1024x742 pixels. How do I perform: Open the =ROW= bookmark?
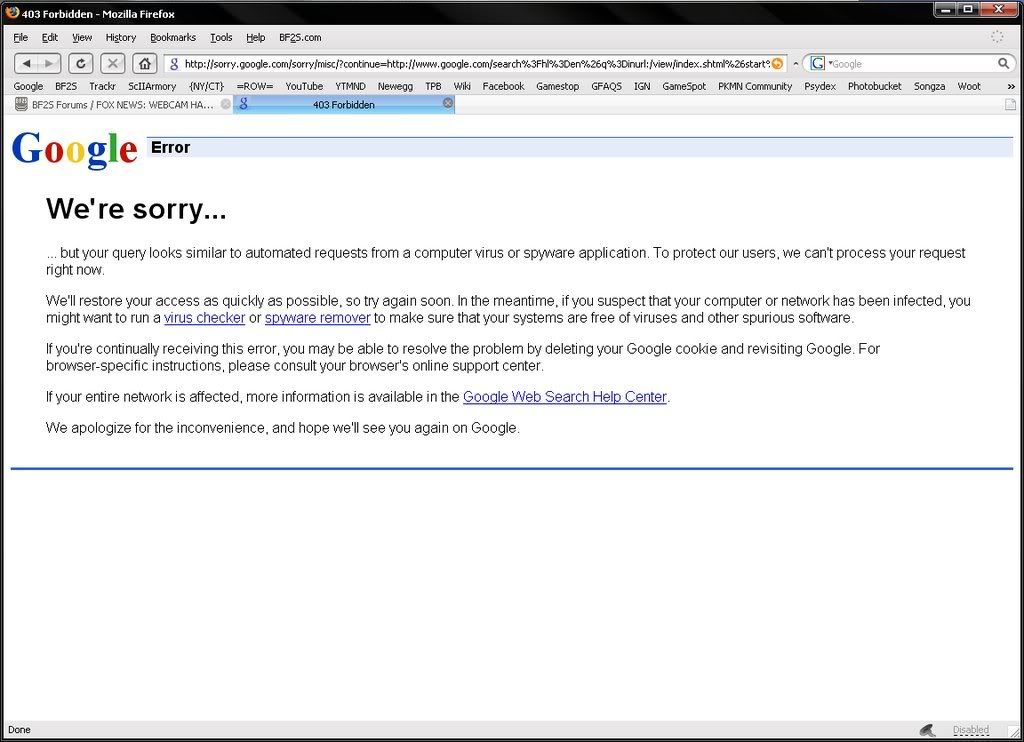click(255, 86)
